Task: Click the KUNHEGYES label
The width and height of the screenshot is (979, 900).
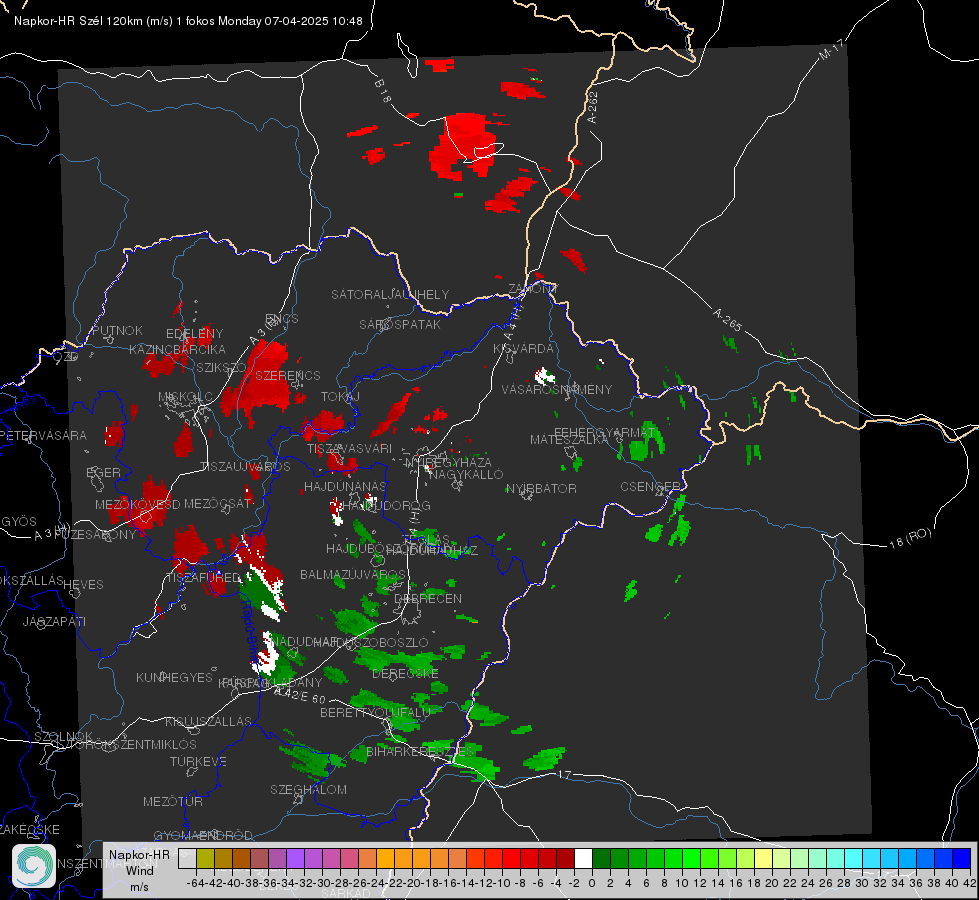Action: 174,677
